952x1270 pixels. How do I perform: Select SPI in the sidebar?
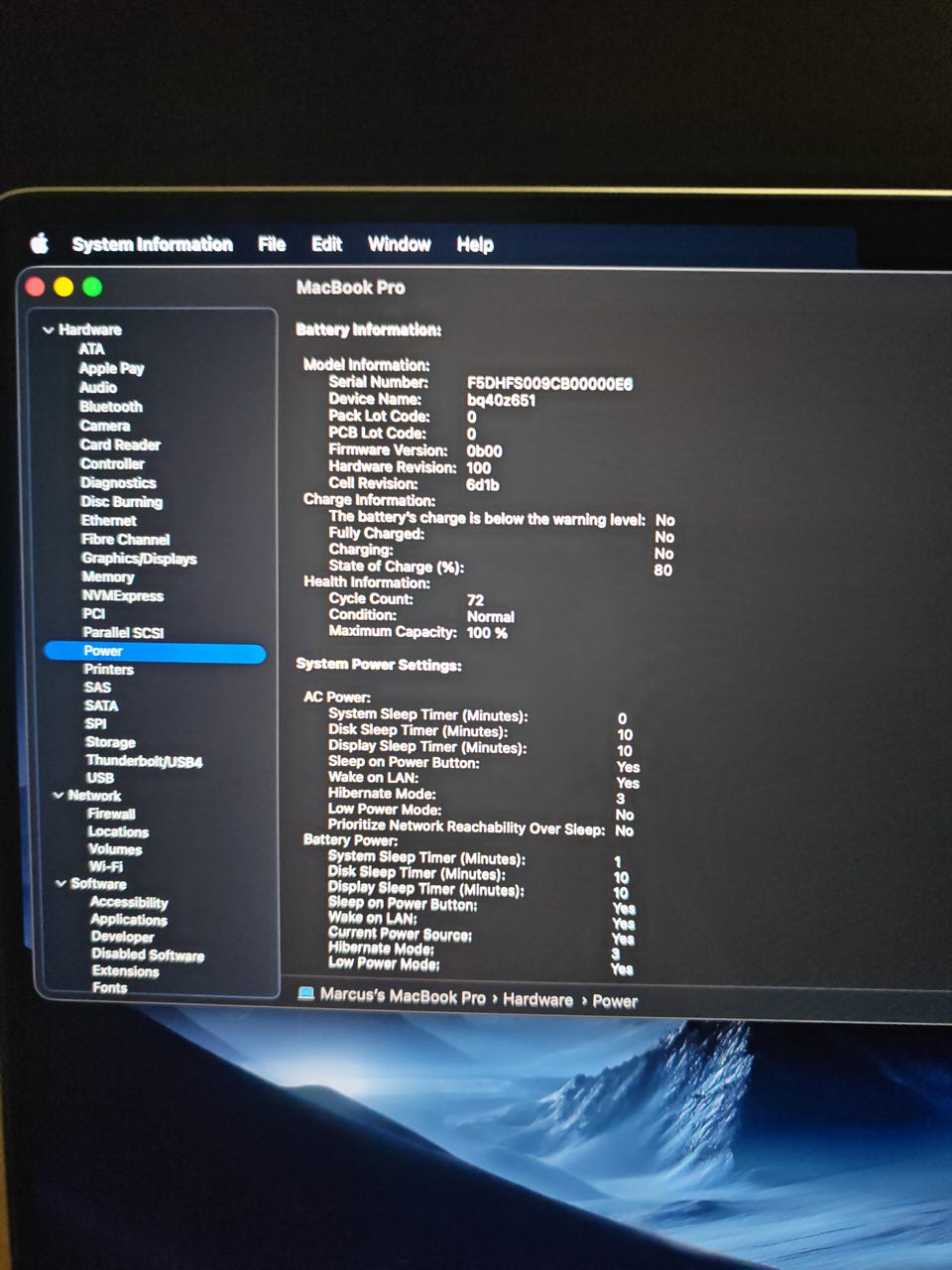click(95, 723)
